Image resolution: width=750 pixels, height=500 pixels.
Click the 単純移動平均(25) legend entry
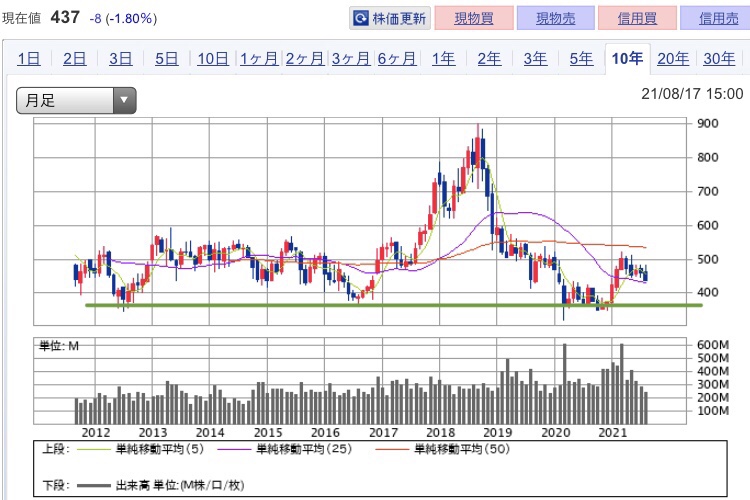click(x=285, y=449)
